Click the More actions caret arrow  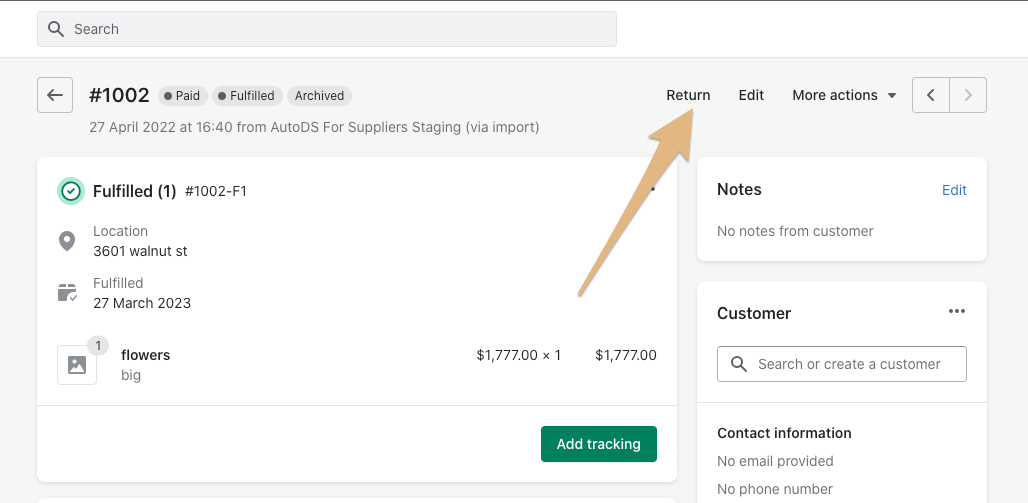pos(892,96)
